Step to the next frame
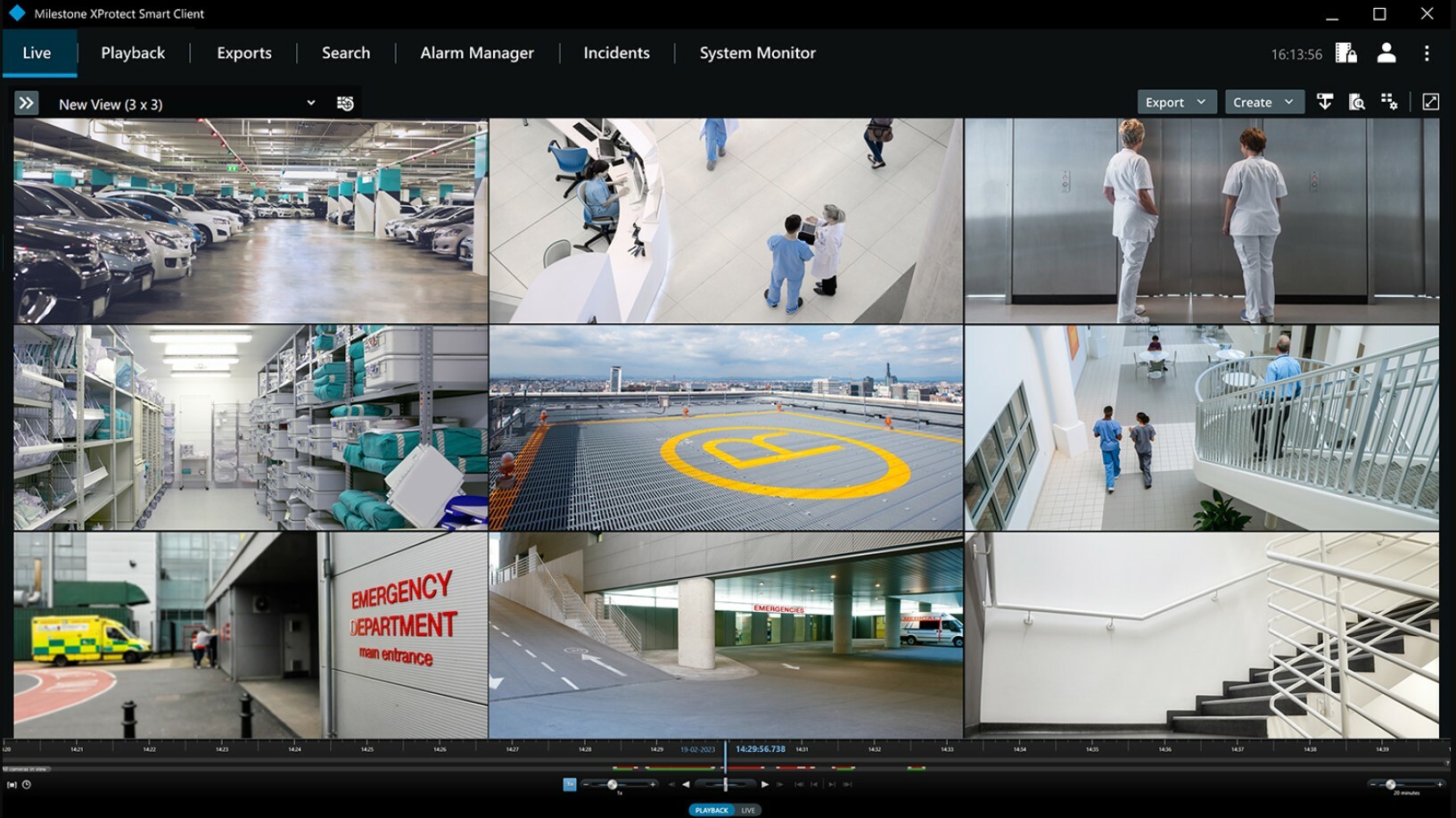The width and height of the screenshot is (1456, 818). coord(780,784)
